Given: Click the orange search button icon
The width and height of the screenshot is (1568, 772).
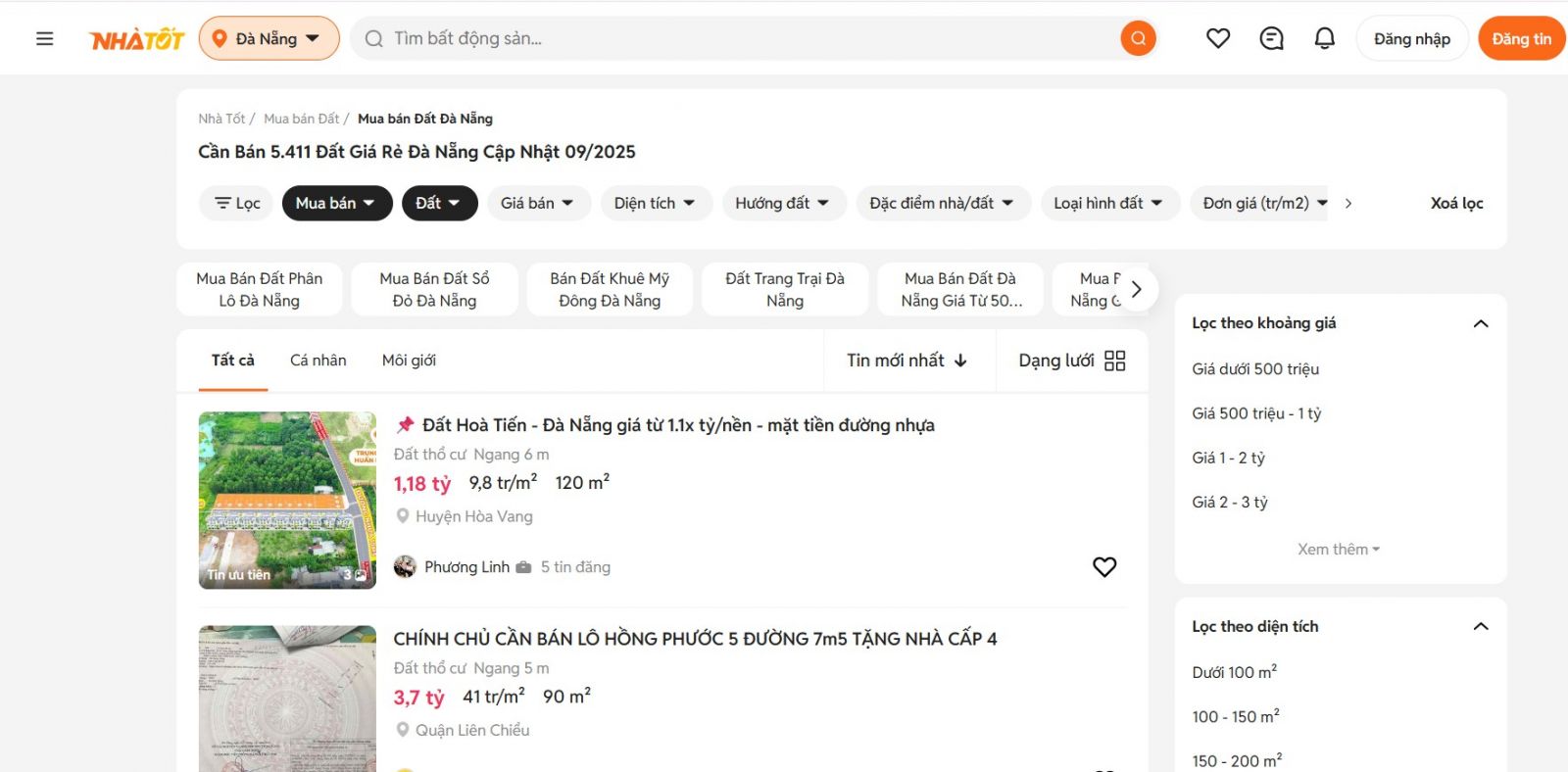Looking at the screenshot, I should click(1138, 39).
